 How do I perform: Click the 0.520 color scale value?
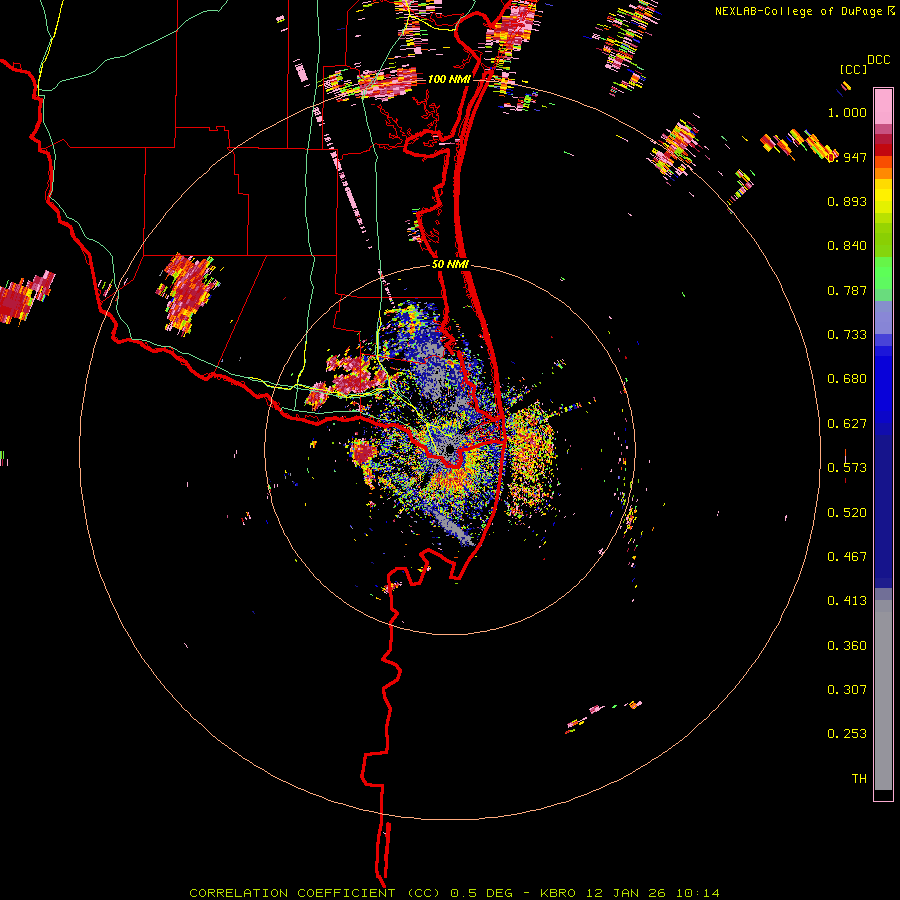click(847, 513)
